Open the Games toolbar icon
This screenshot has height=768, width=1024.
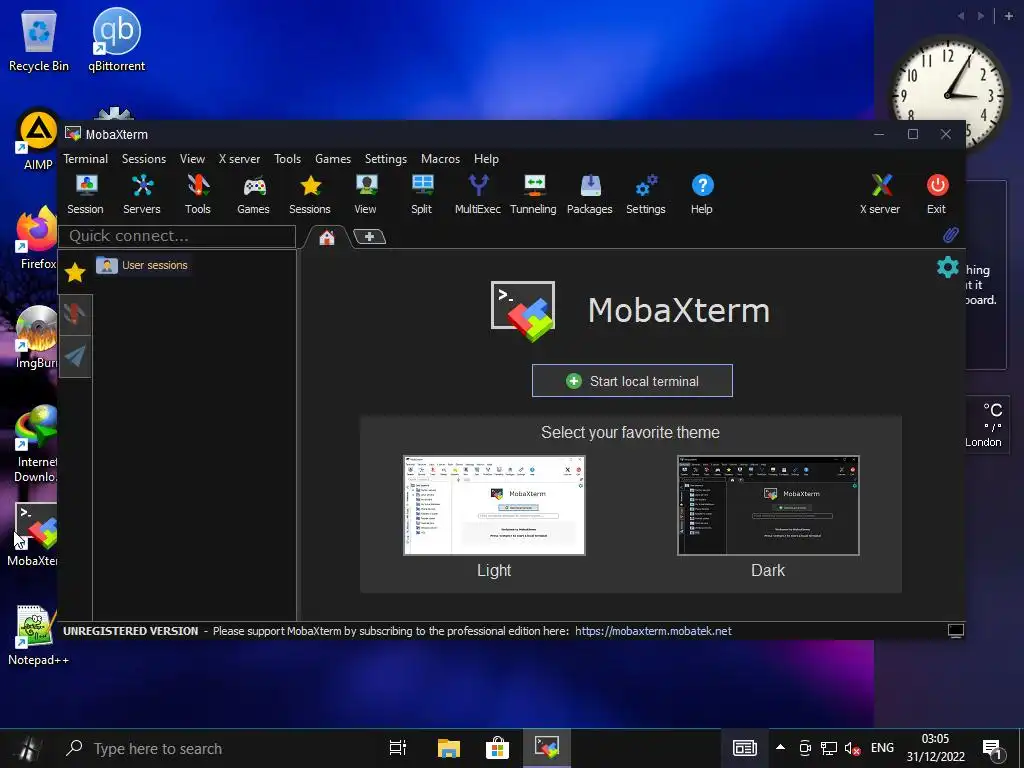click(253, 194)
